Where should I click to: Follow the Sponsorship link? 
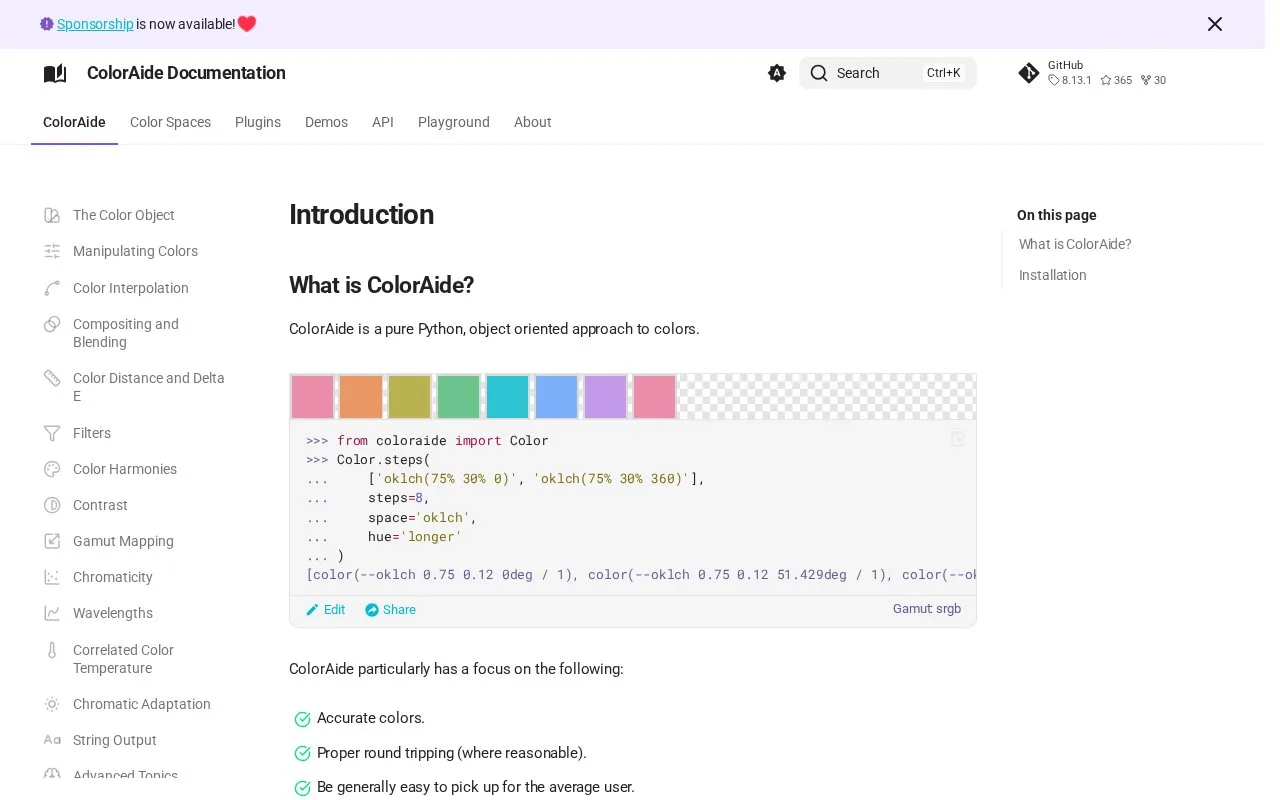tap(95, 24)
